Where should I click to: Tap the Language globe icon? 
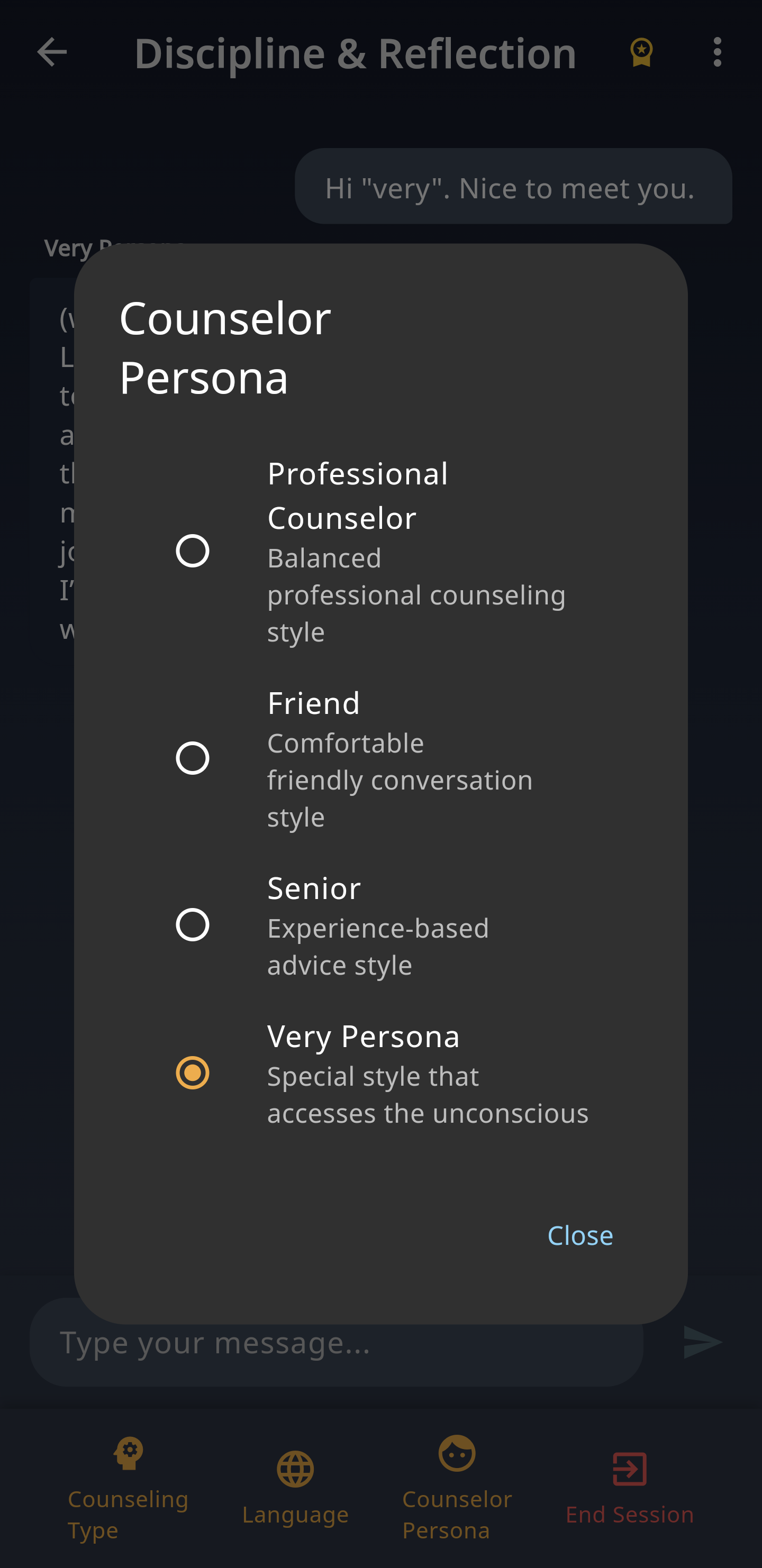(295, 1468)
